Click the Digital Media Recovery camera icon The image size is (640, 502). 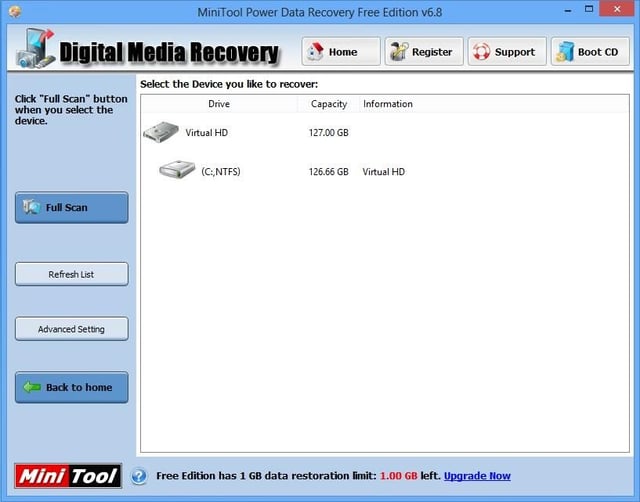(x=36, y=49)
